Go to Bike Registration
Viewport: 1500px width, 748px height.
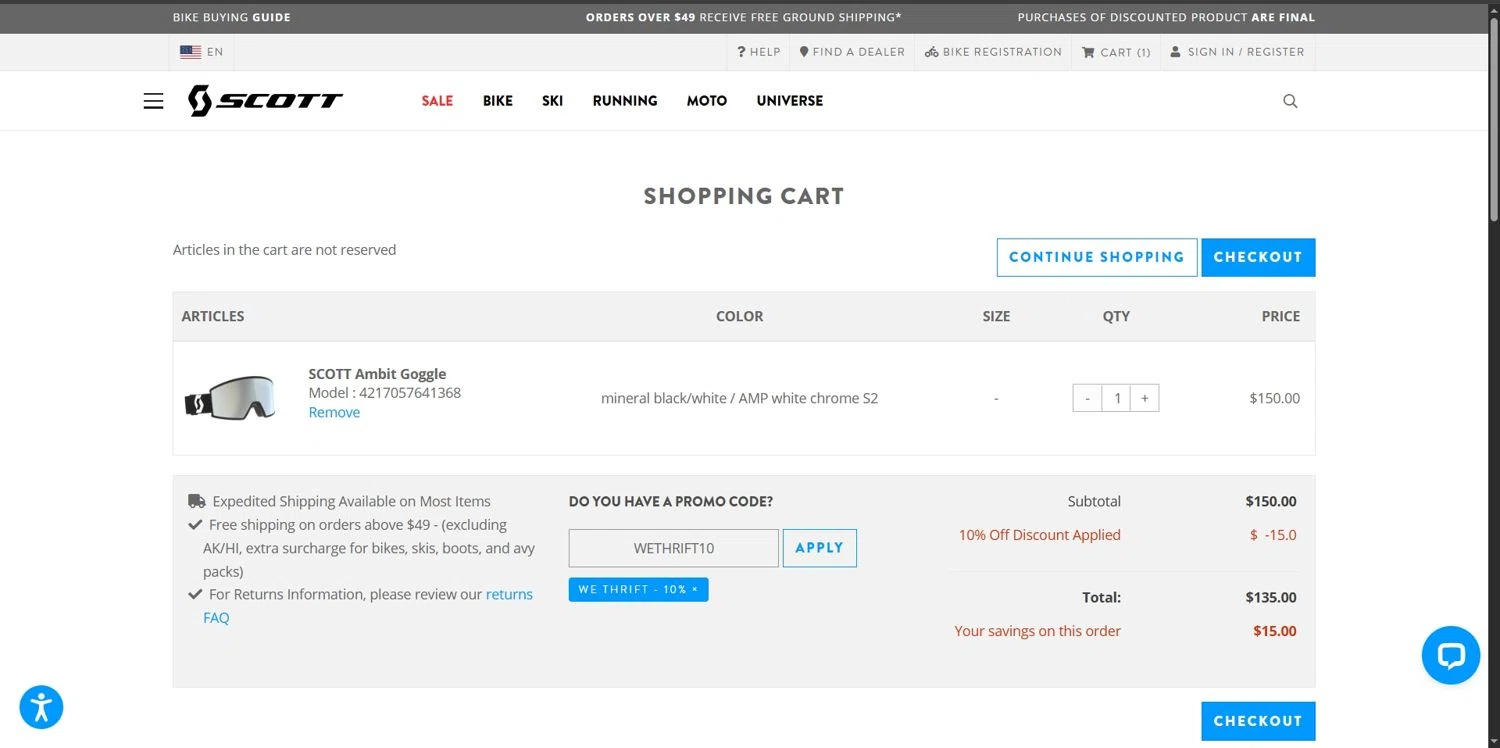coord(993,52)
